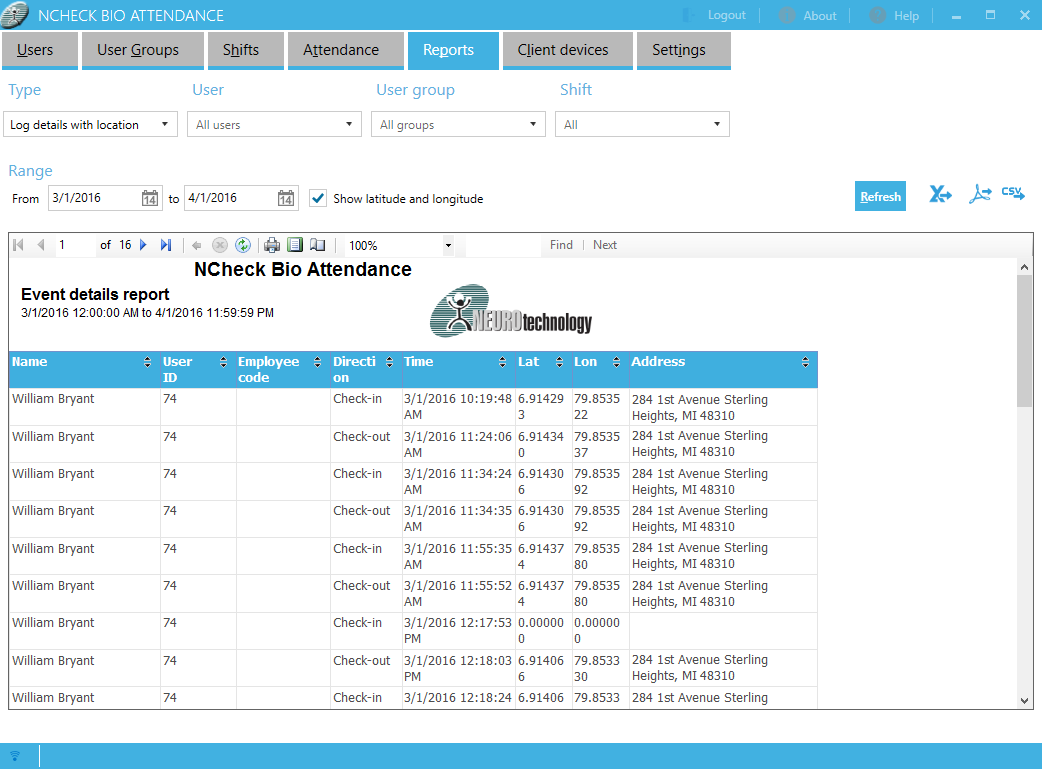Switch to print layout view

point(295,245)
